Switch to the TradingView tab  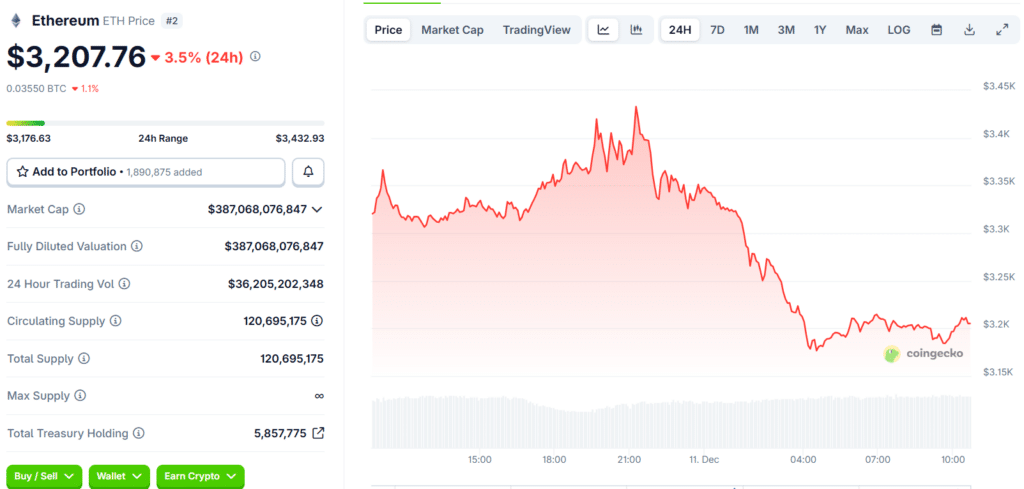(536, 30)
